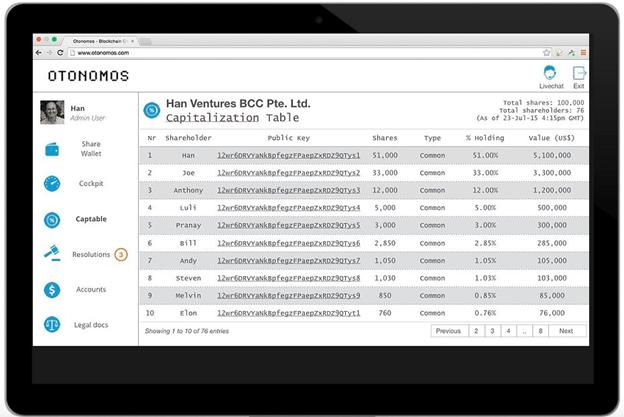Open Bill's public key link
The image size is (624, 417).
tap(289, 243)
